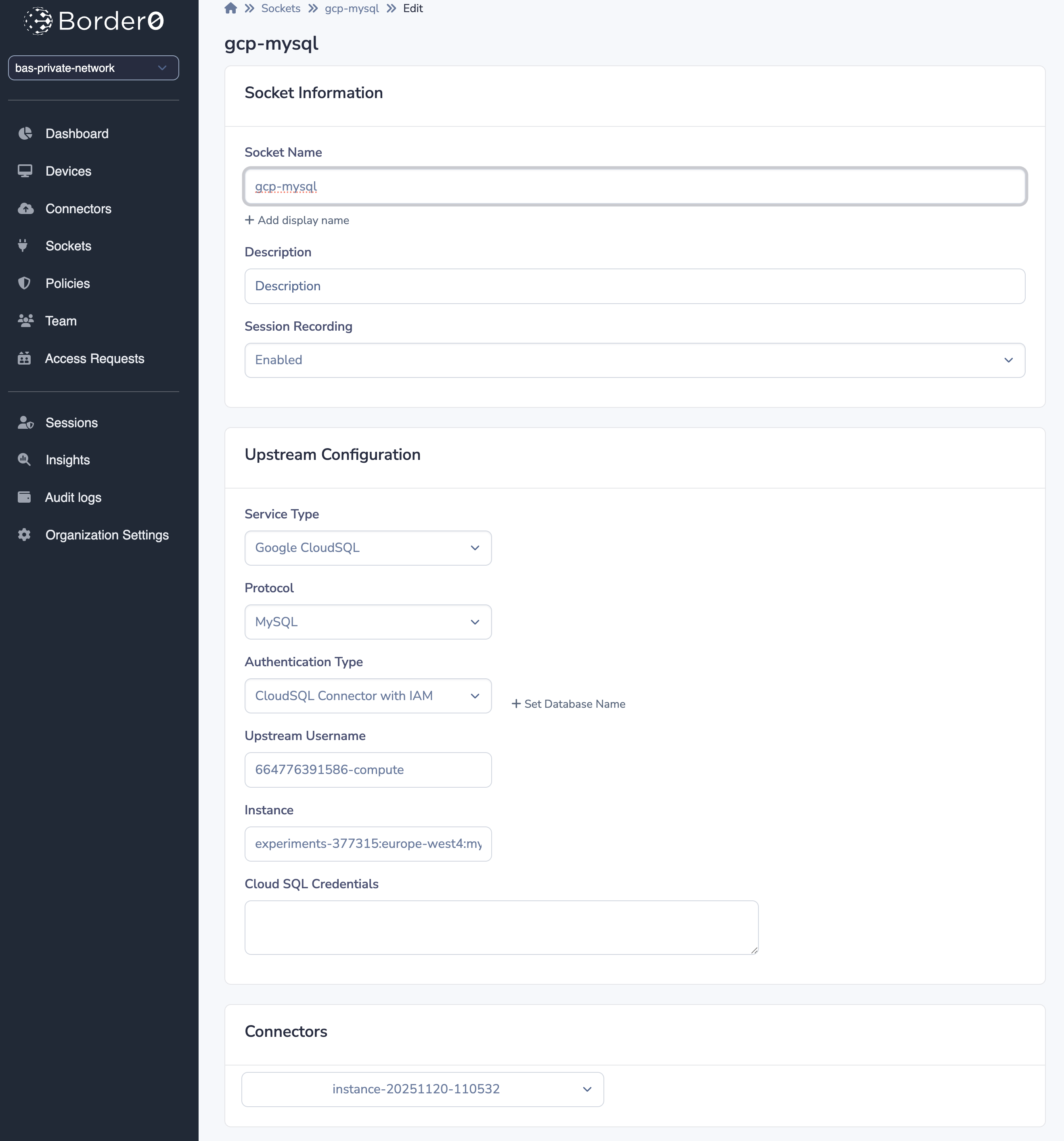
Task: Click the Devices monitor icon
Action: (x=25, y=171)
